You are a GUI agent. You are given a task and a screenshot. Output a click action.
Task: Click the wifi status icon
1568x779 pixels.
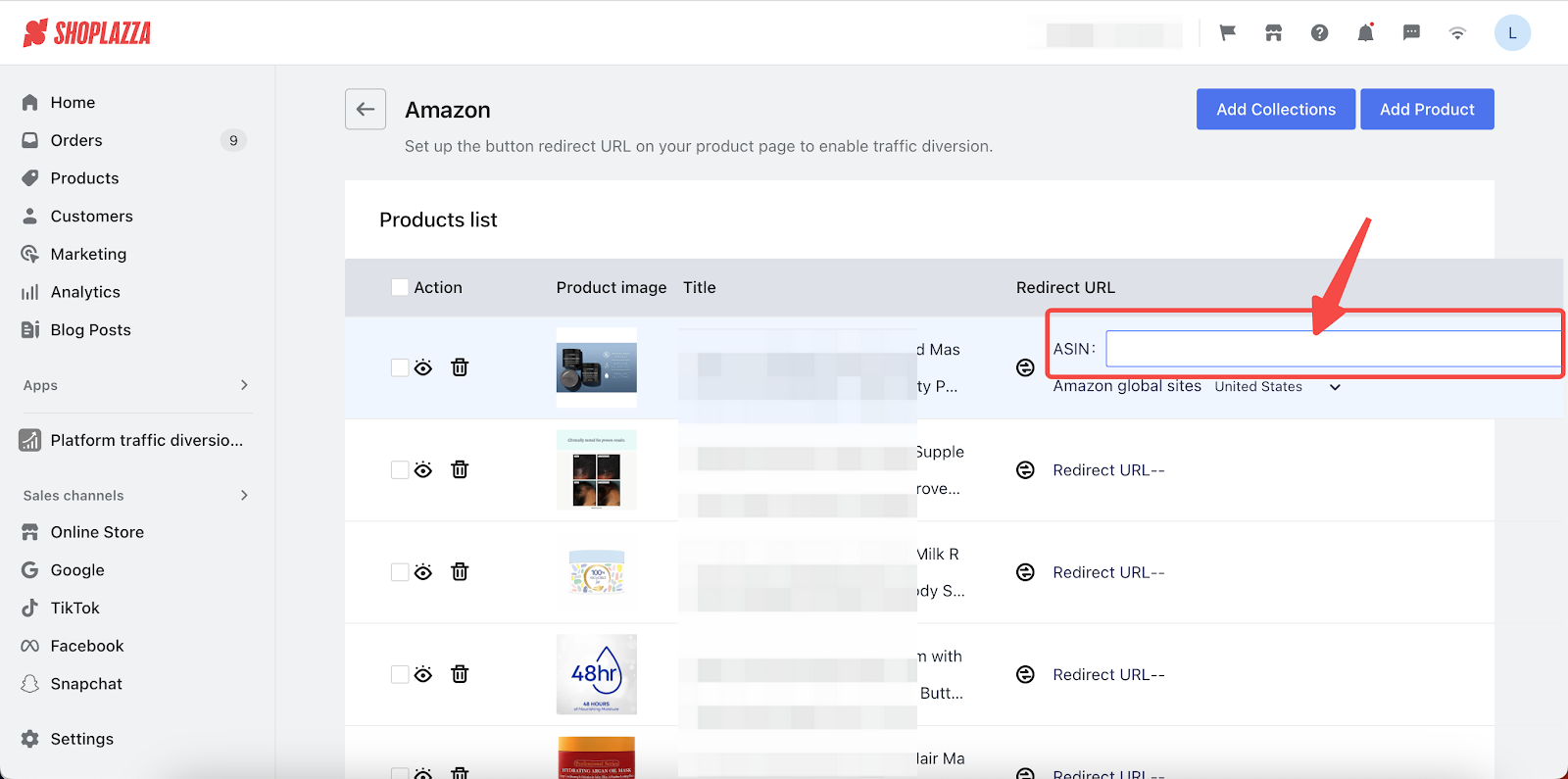tap(1457, 33)
